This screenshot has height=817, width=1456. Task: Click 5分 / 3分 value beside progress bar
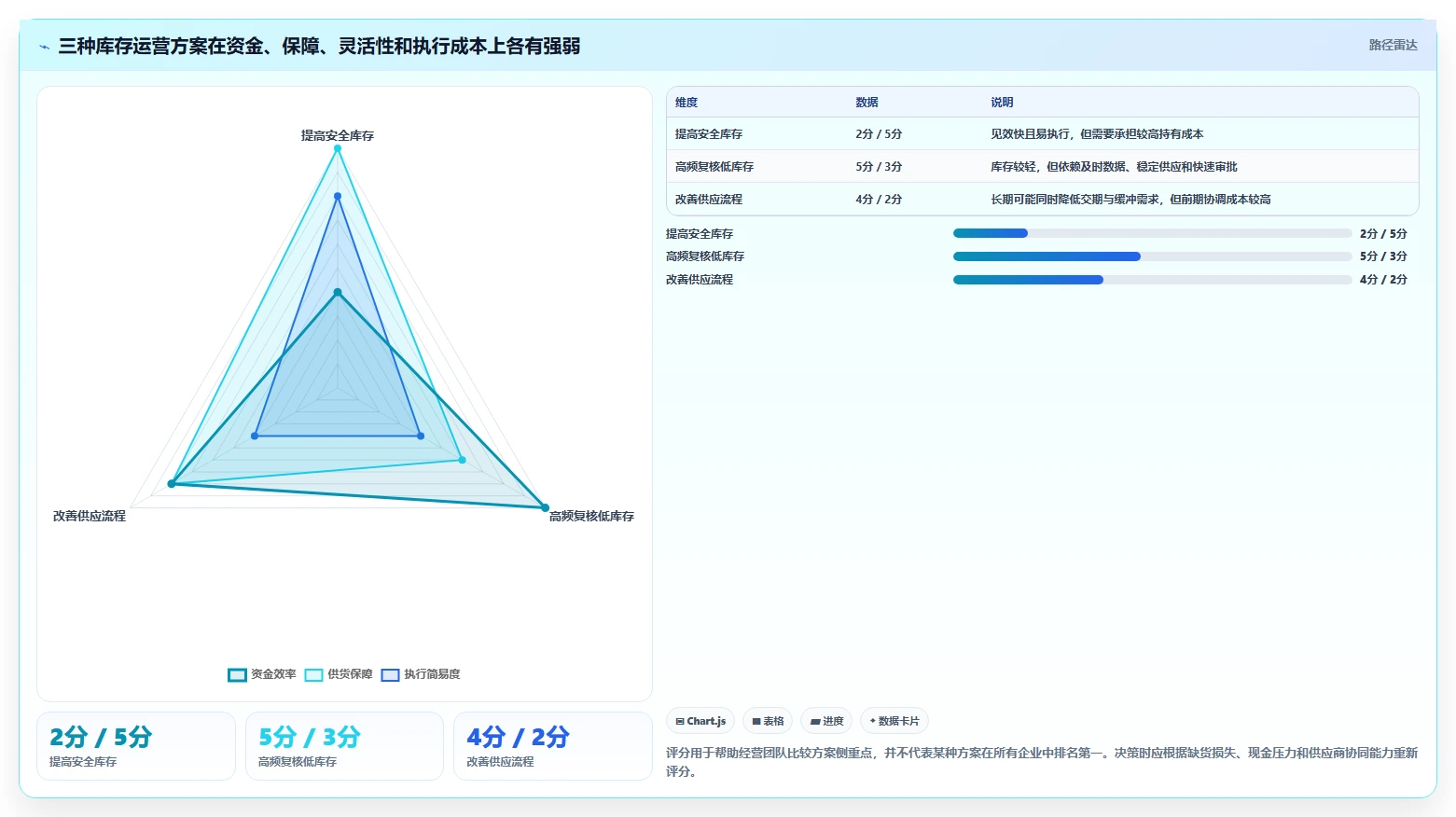pyautogui.click(x=1383, y=256)
